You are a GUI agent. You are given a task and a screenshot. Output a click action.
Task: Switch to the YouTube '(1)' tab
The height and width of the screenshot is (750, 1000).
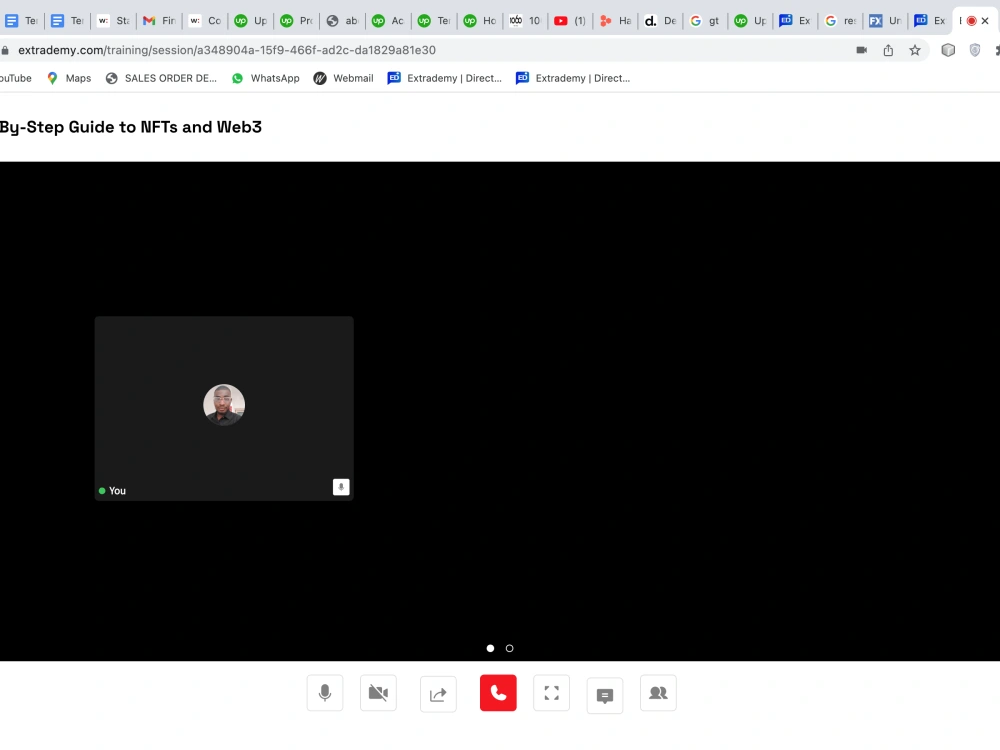pos(570,20)
